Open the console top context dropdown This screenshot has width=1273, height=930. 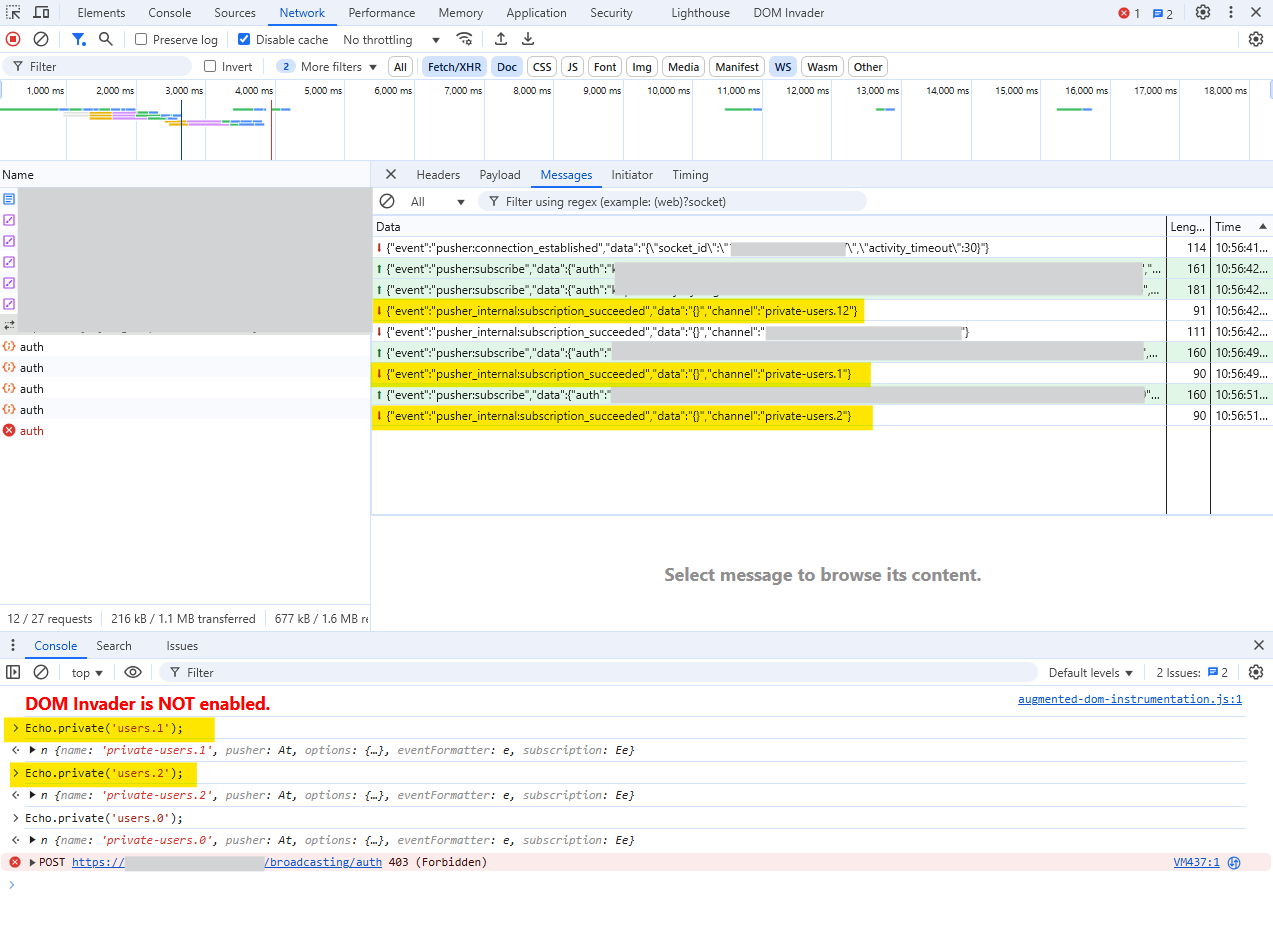[x=87, y=672]
